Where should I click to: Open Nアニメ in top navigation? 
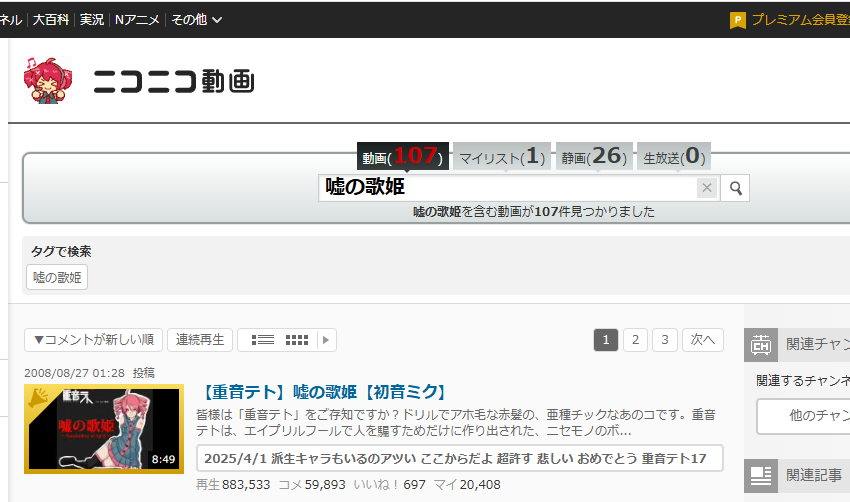pyautogui.click(x=137, y=20)
